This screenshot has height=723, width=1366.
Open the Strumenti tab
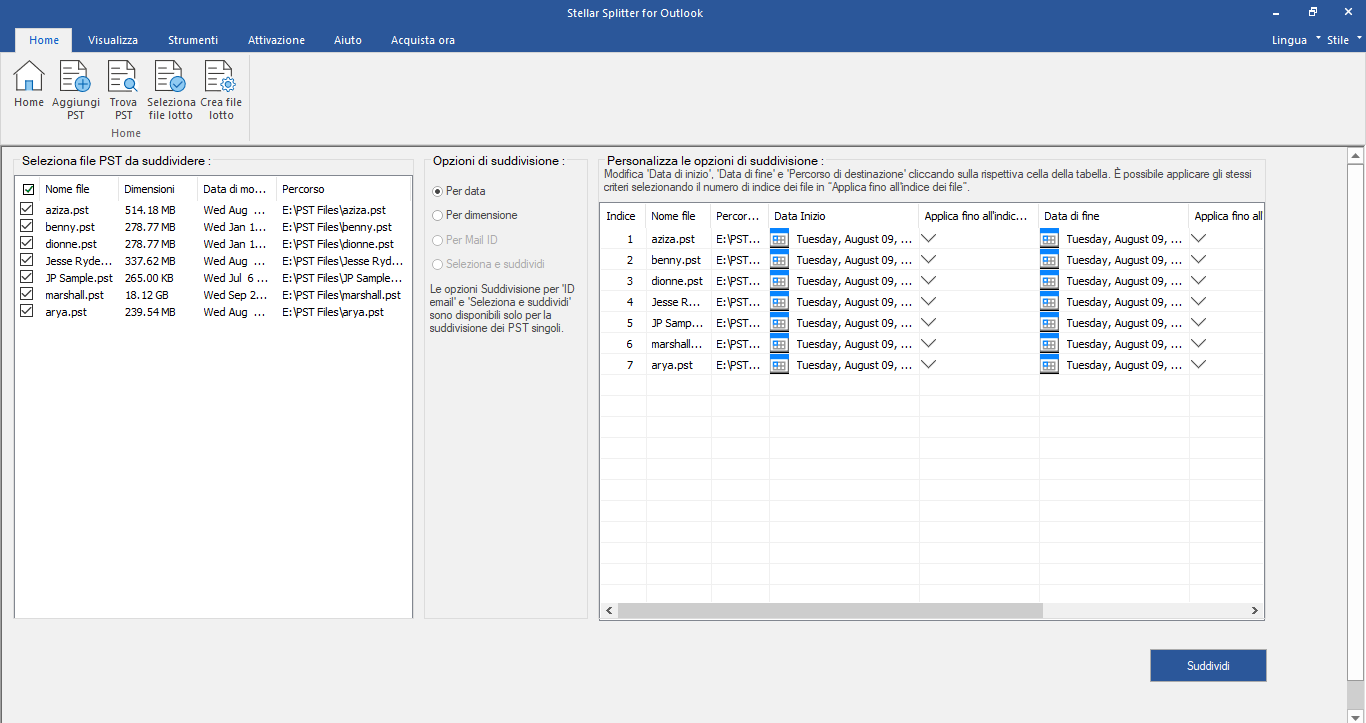[193, 40]
